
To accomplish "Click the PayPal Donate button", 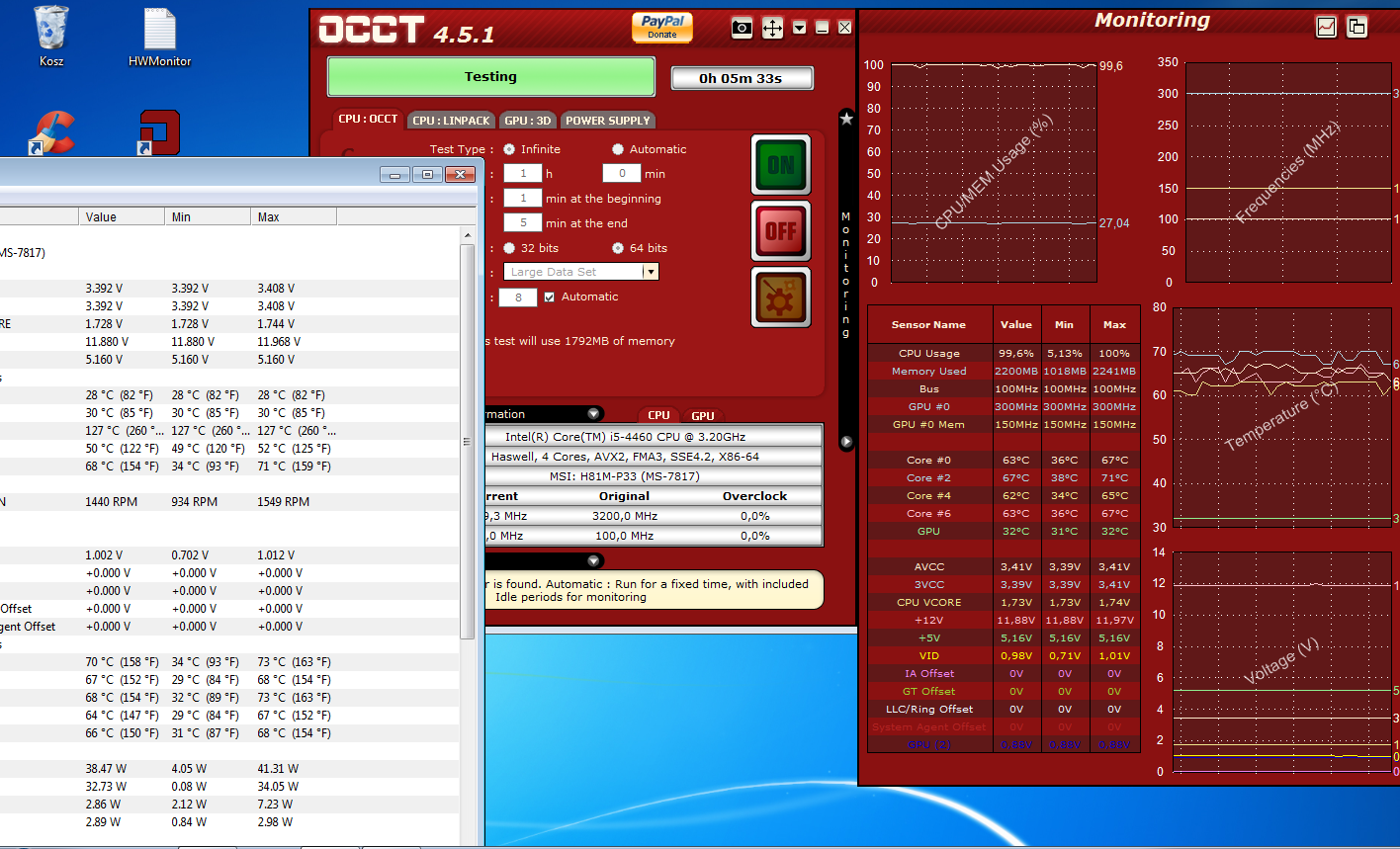I will [662, 27].
